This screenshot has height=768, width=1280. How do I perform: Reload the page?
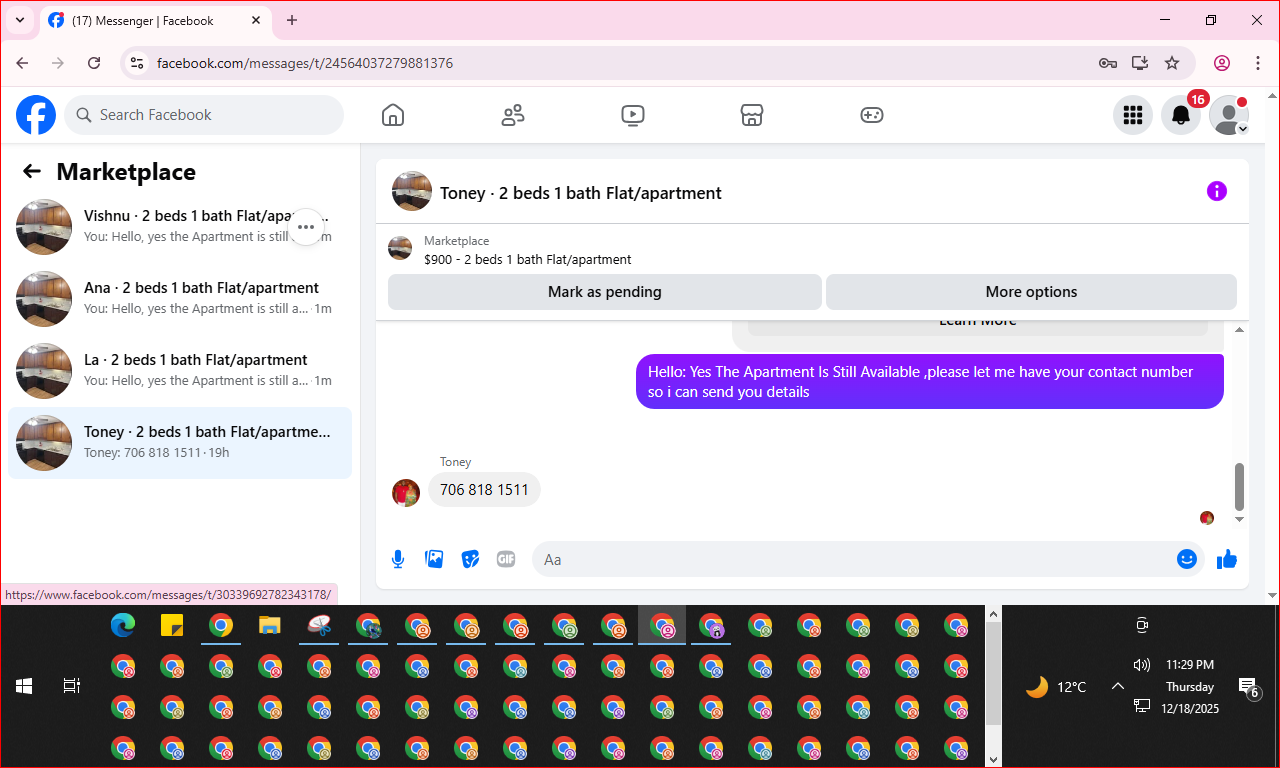[94, 63]
